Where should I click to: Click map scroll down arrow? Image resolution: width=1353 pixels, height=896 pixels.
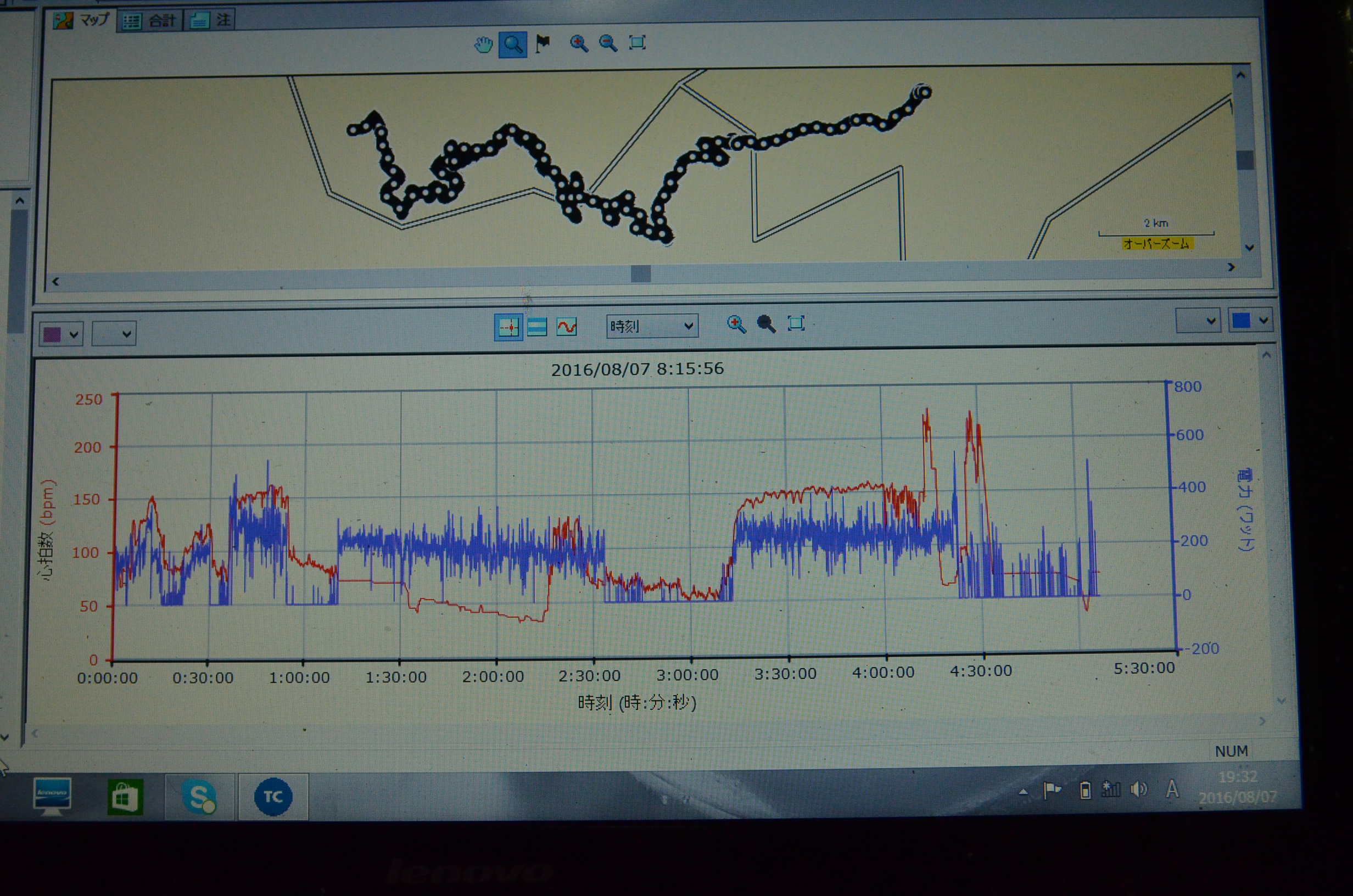point(1249,248)
